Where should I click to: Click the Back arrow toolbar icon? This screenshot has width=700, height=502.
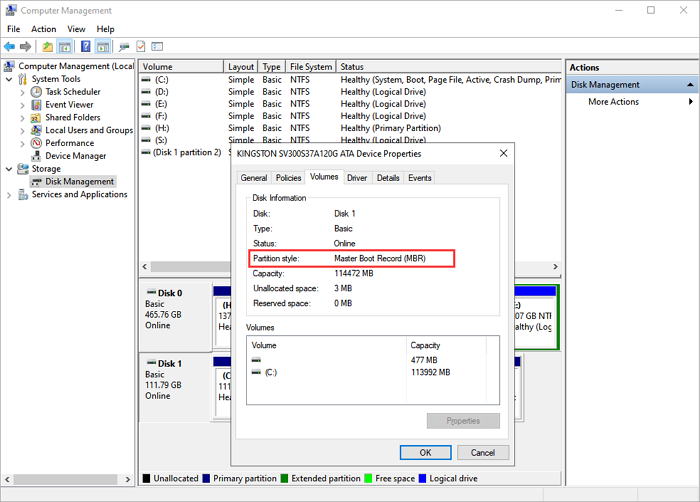(x=10, y=46)
